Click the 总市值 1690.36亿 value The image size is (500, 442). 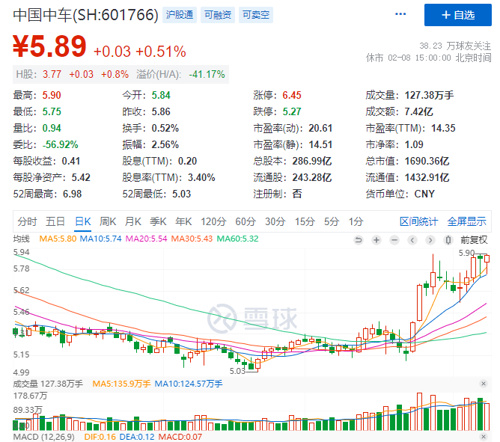pos(427,161)
